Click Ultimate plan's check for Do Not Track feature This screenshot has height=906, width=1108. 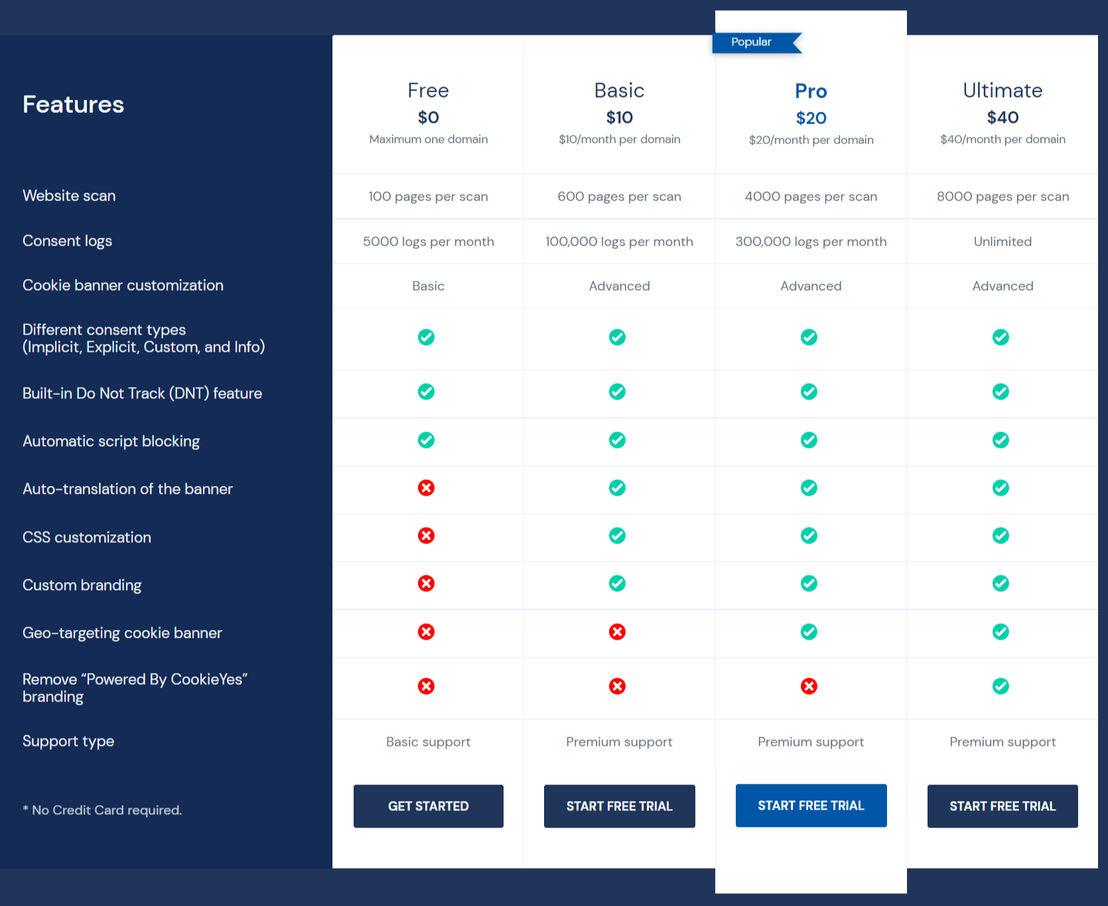pos(1001,392)
